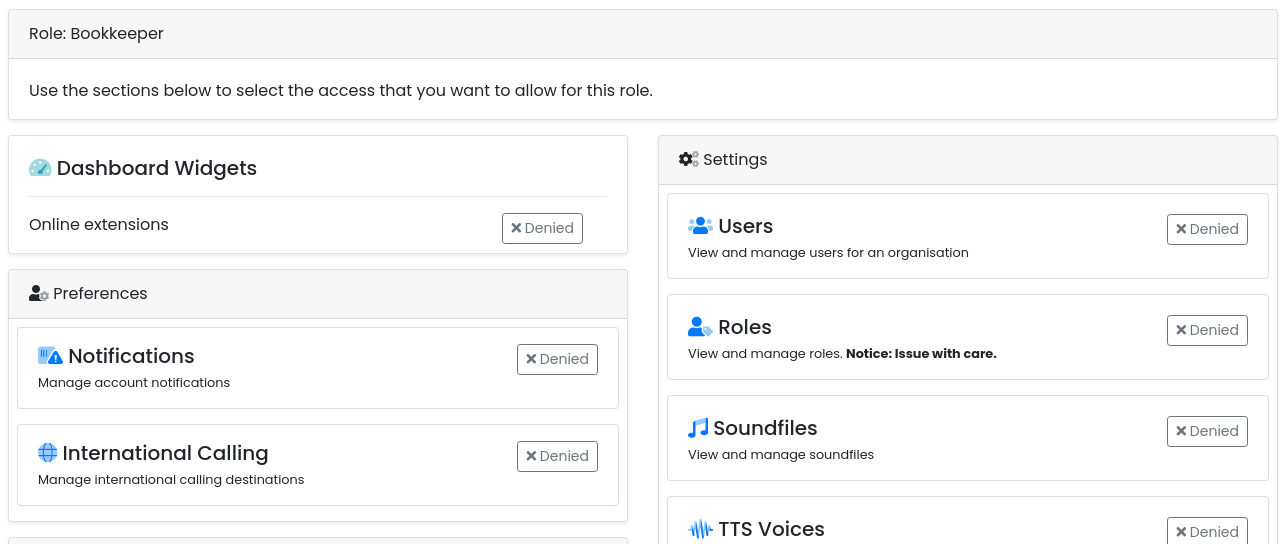Click the Dashboard Widgets gauge icon
The width and height of the screenshot is (1286, 544).
pos(40,168)
